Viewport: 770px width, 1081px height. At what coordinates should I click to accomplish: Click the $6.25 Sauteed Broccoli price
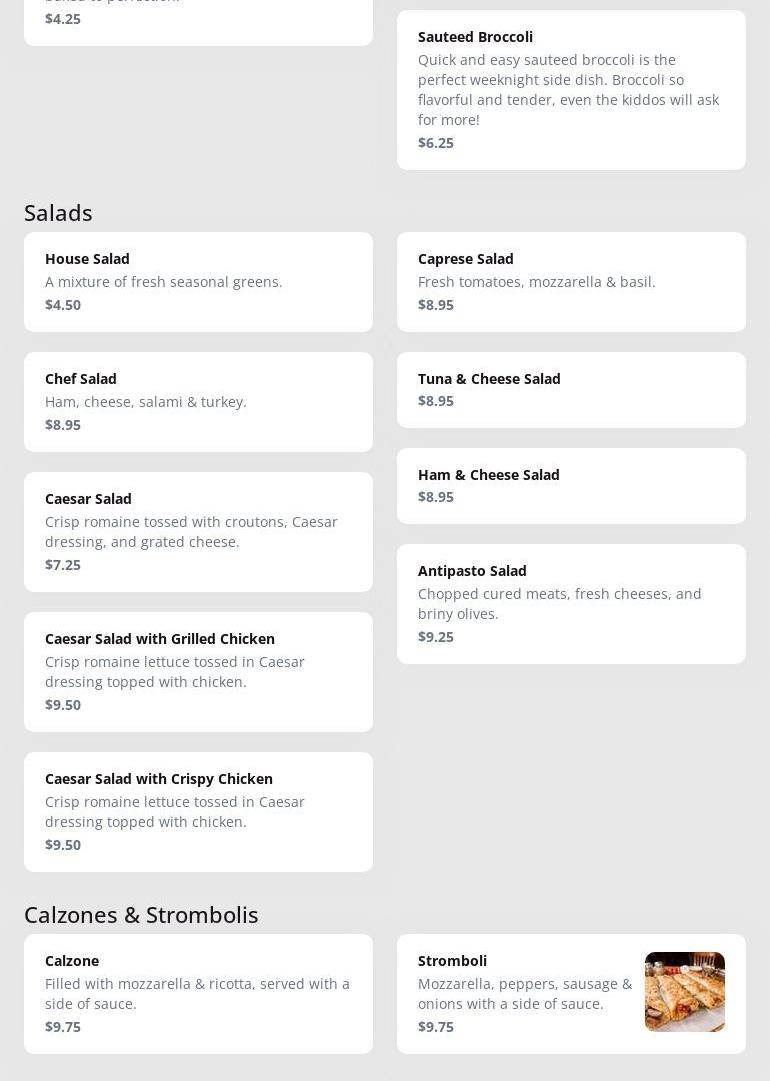[x=436, y=142]
